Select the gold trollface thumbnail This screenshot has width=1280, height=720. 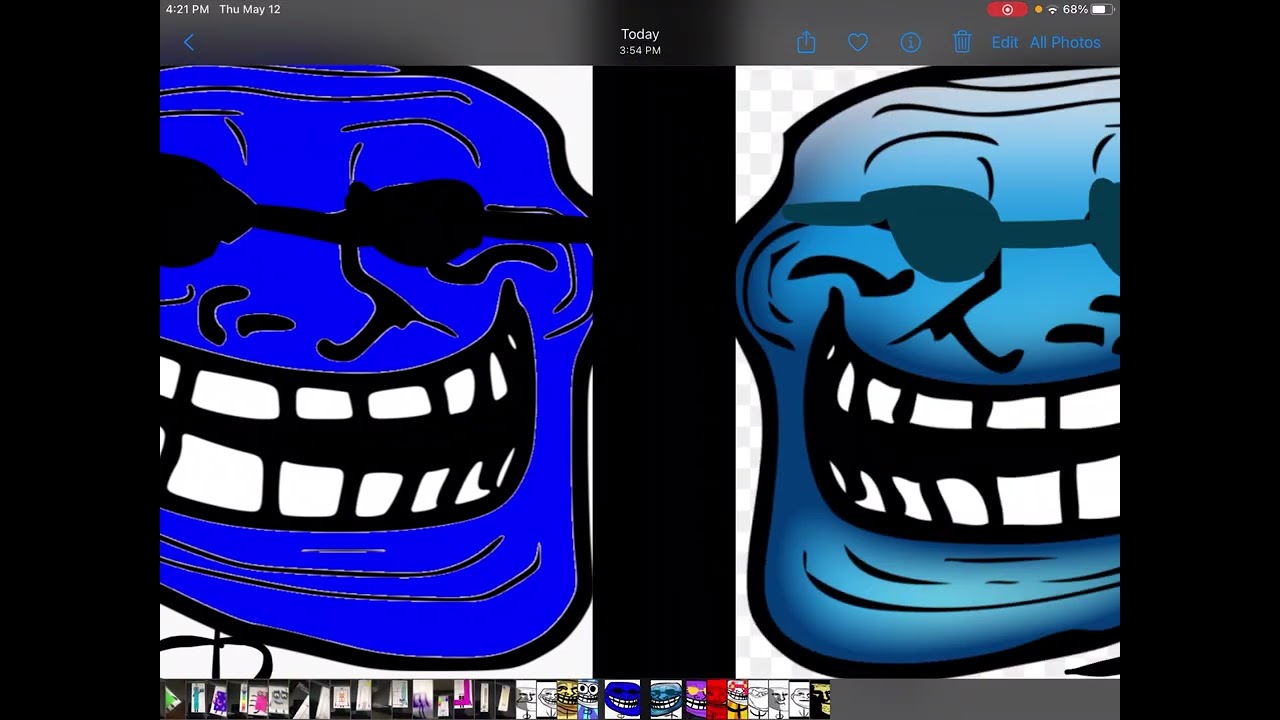coord(567,699)
